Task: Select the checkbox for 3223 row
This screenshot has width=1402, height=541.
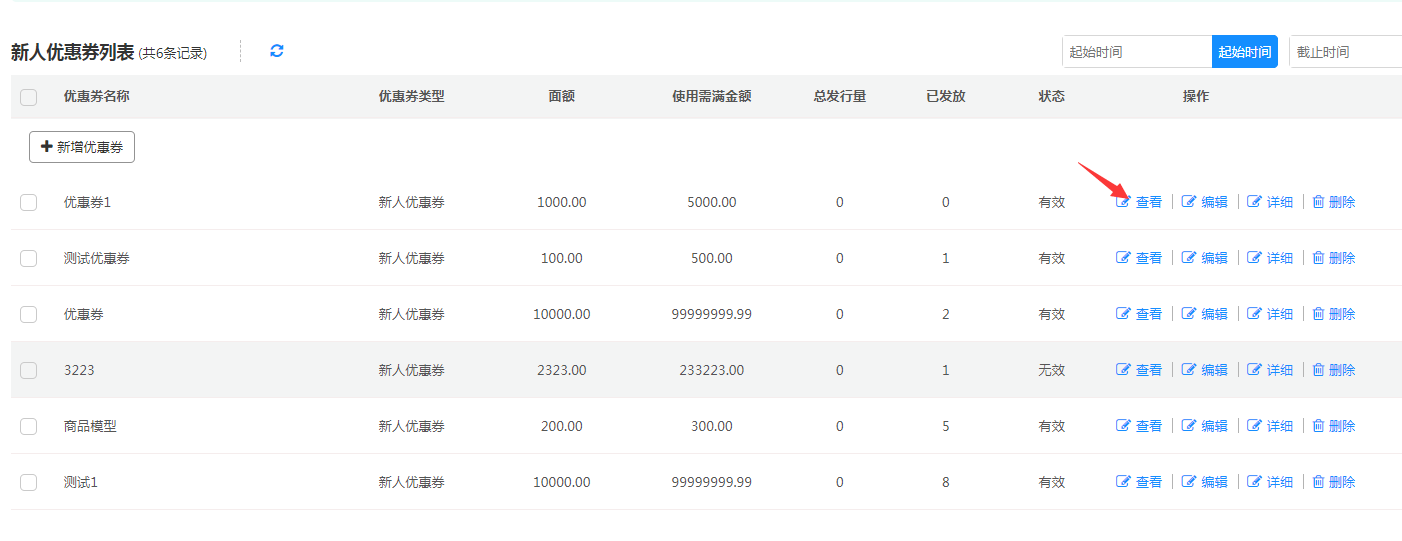Action: pyautogui.click(x=28, y=370)
